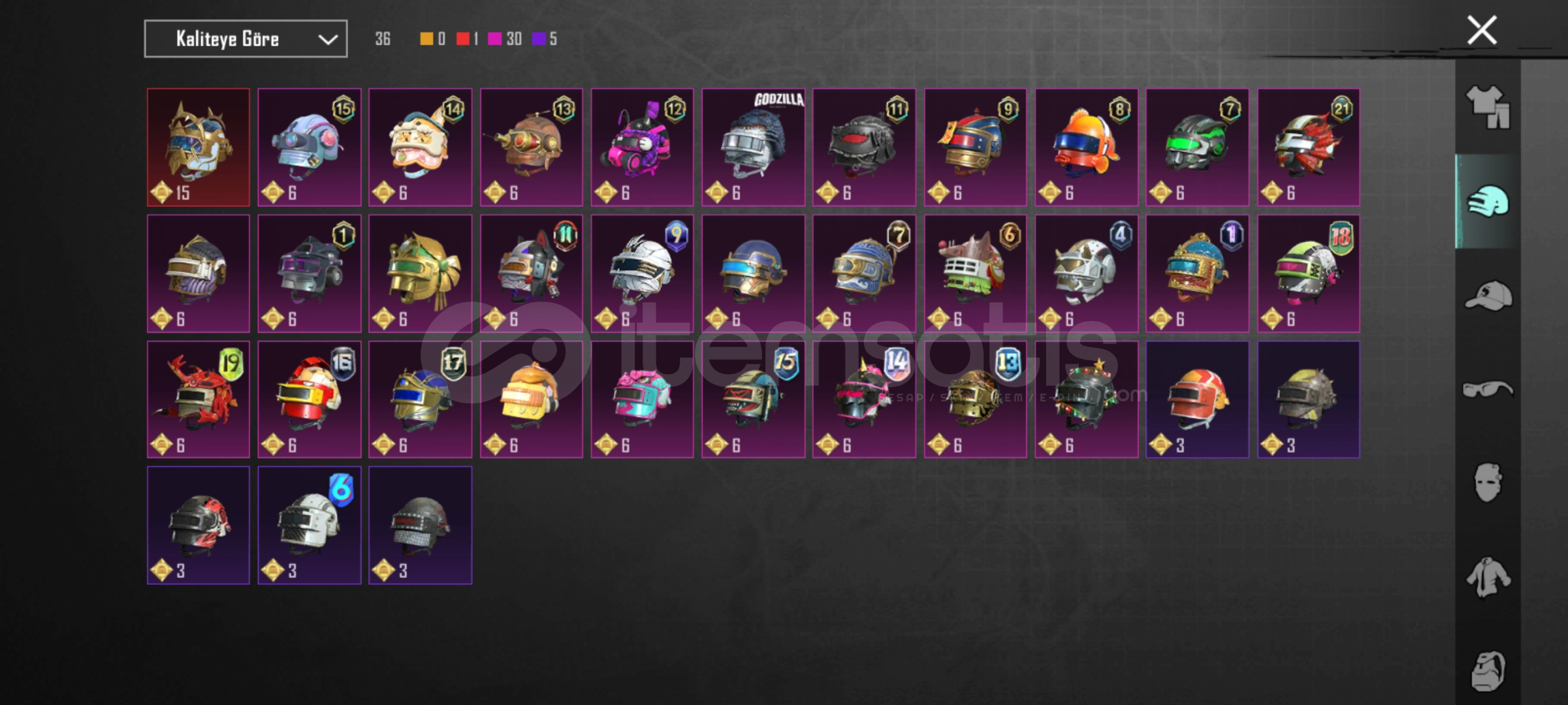The height and width of the screenshot is (705, 1568).
Task: Click the purple quality color filter swatch
Action: tap(538, 39)
